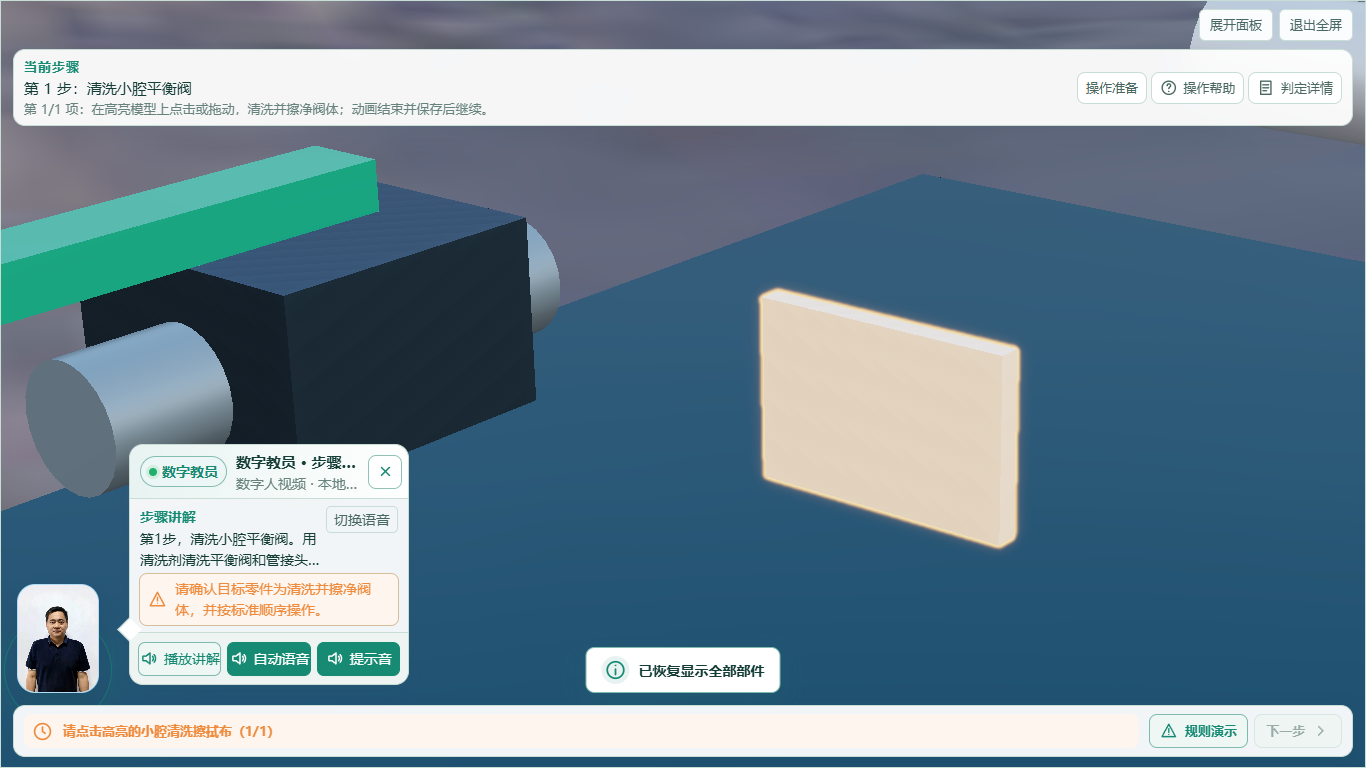This screenshot has height=768, width=1366.
Task: Click clock icon in bottom hint bar
Action: pyautogui.click(x=42, y=731)
